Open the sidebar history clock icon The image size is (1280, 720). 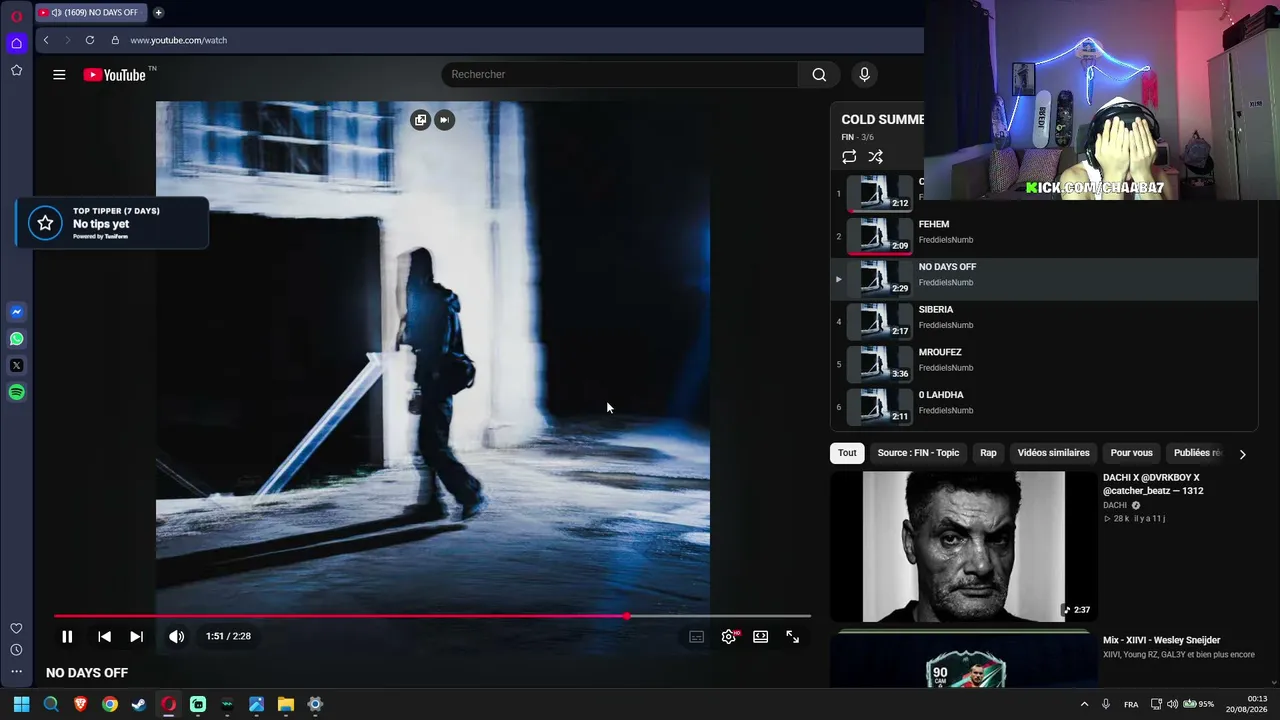[x=16, y=650]
